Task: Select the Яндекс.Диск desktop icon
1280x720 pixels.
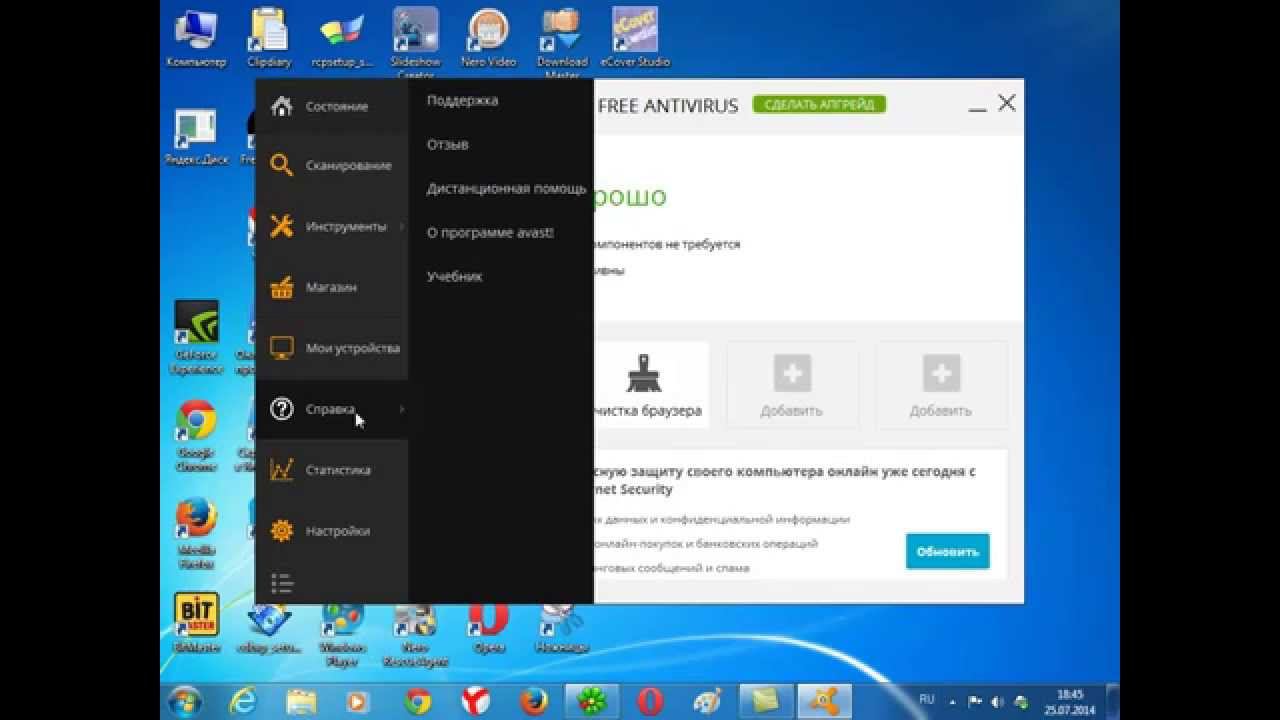Action: click(x=196, y=137)
